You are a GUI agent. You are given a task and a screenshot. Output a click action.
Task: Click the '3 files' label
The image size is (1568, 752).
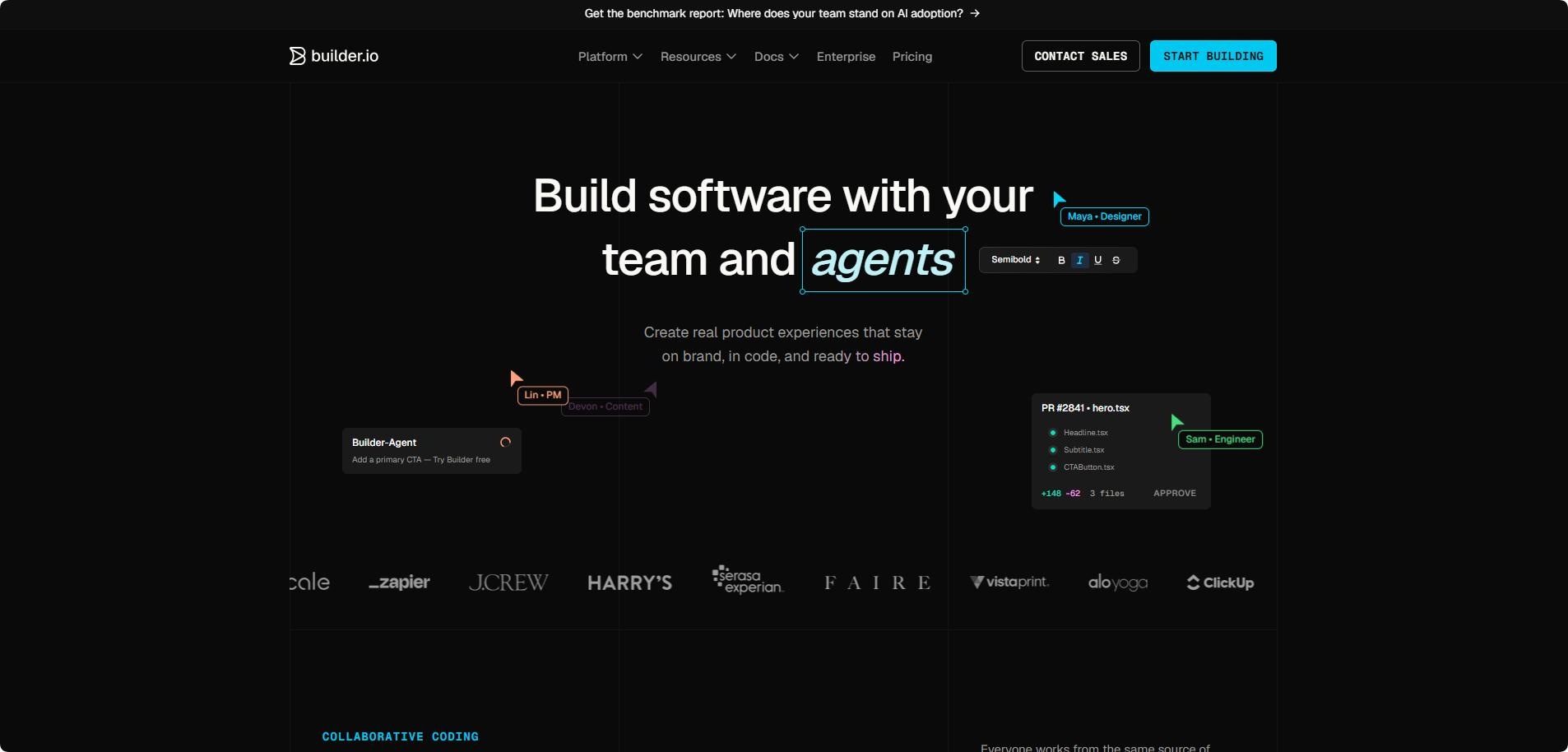point(1106,494)
